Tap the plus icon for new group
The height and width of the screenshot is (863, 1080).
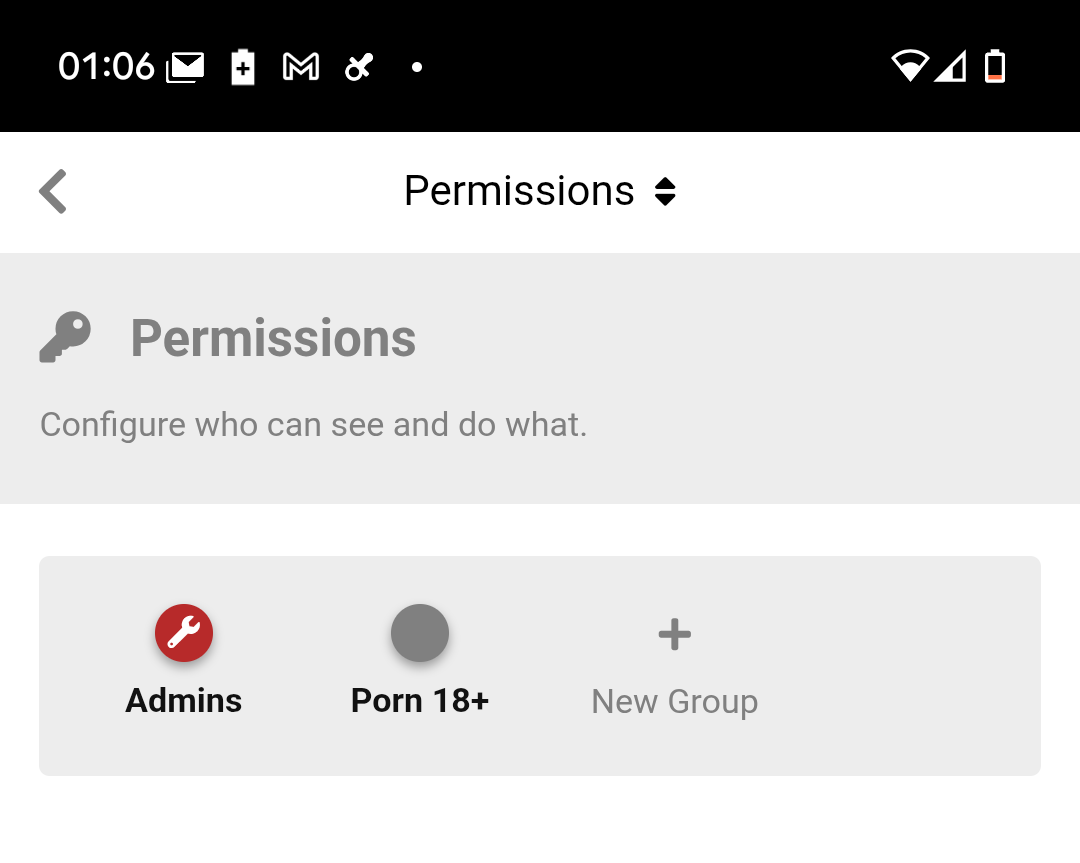(675, 634)
